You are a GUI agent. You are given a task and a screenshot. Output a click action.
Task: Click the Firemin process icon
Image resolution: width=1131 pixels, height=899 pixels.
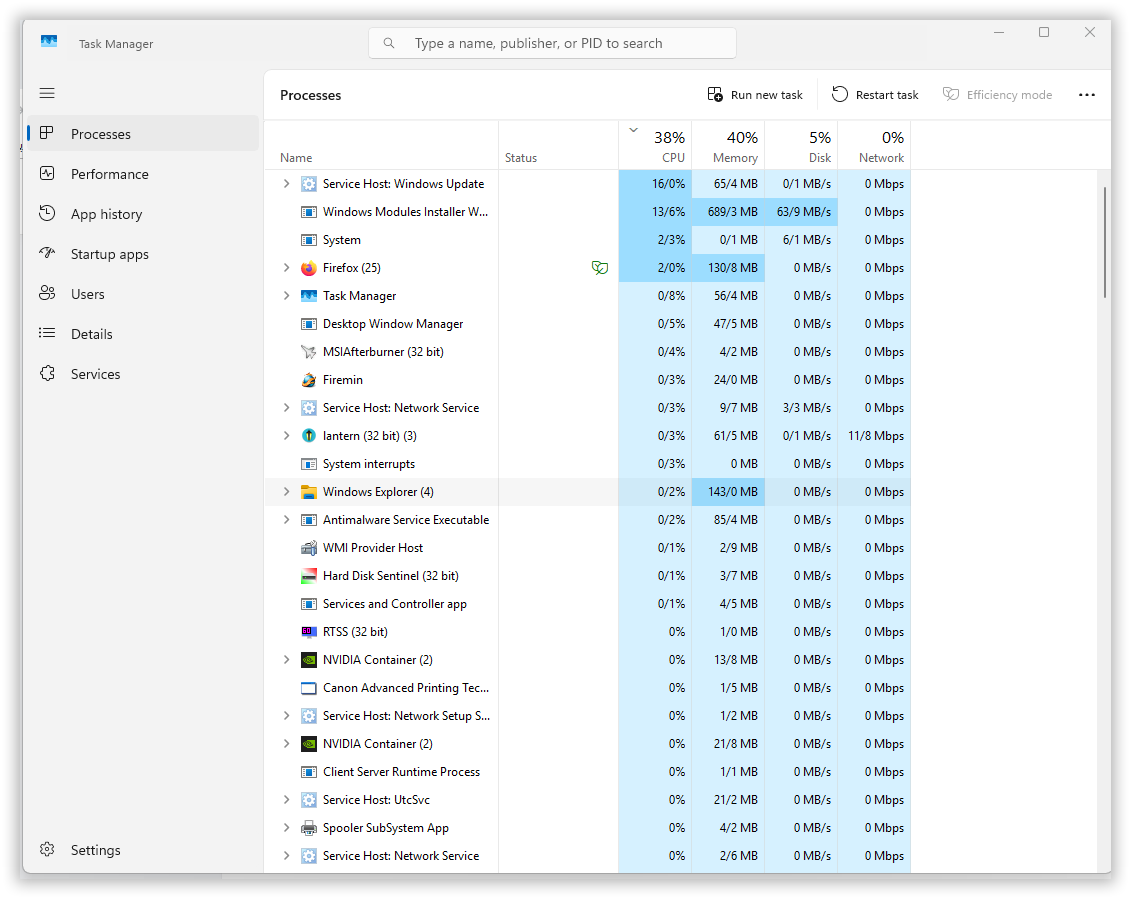[309, 380]
